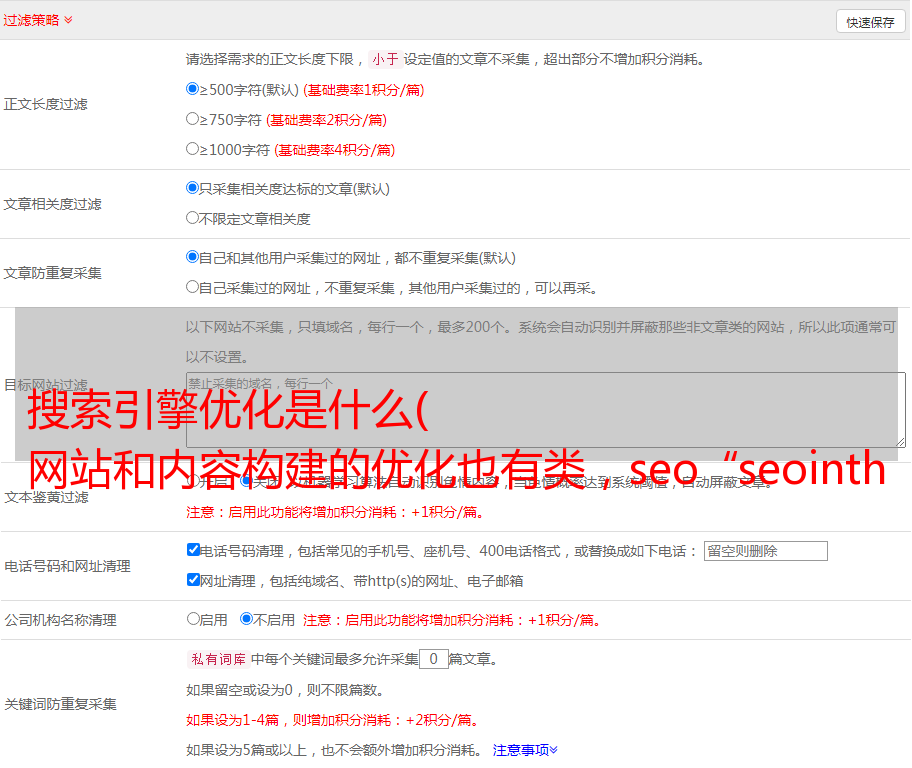Click the 小于 highlighted tag

(x=385, y=59)
